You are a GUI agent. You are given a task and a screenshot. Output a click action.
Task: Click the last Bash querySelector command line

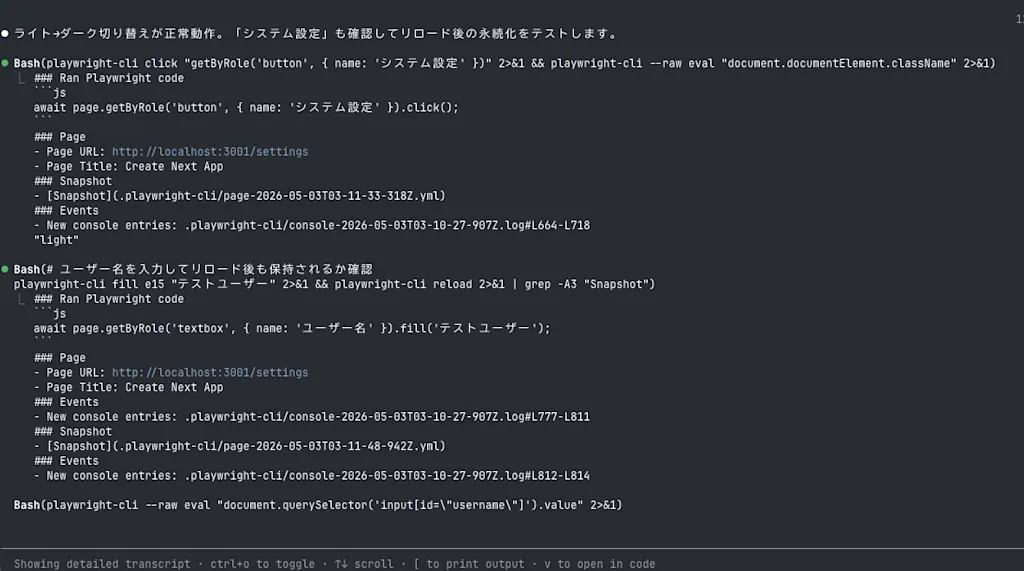coord(318,505)
